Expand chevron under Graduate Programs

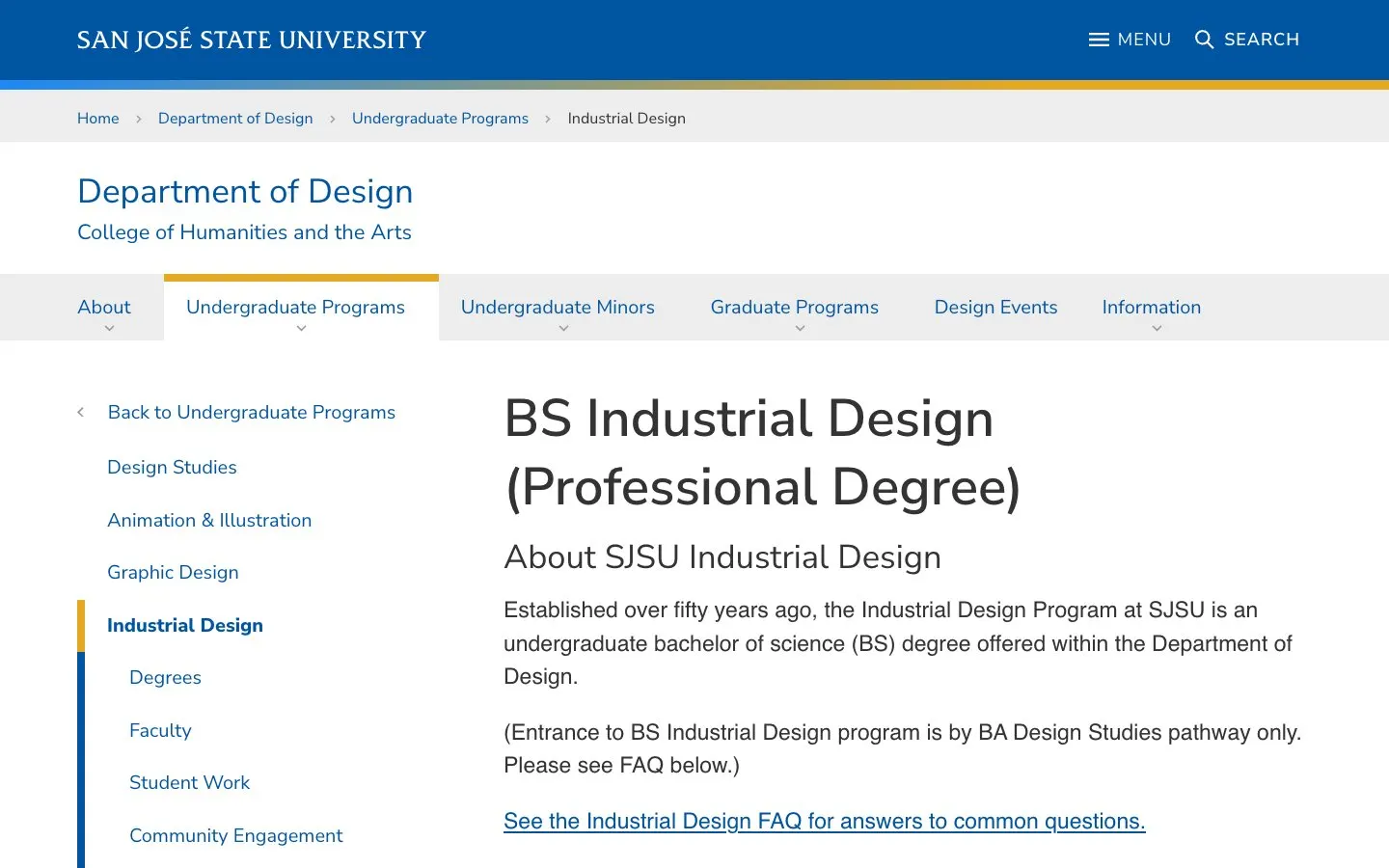(800, 329)
